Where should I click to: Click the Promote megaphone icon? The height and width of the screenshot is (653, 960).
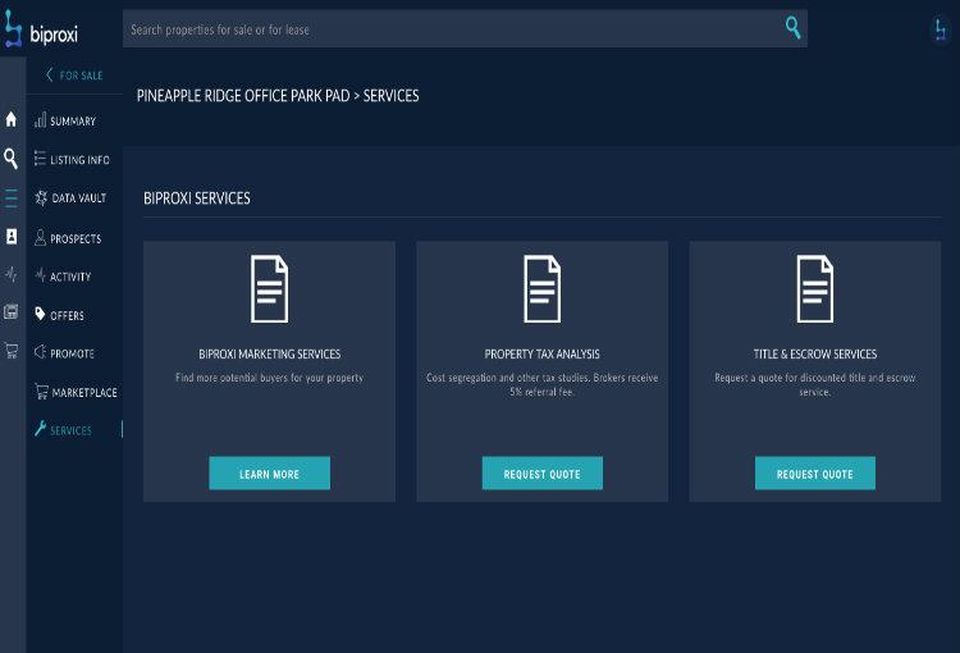[x=40, y=352]
